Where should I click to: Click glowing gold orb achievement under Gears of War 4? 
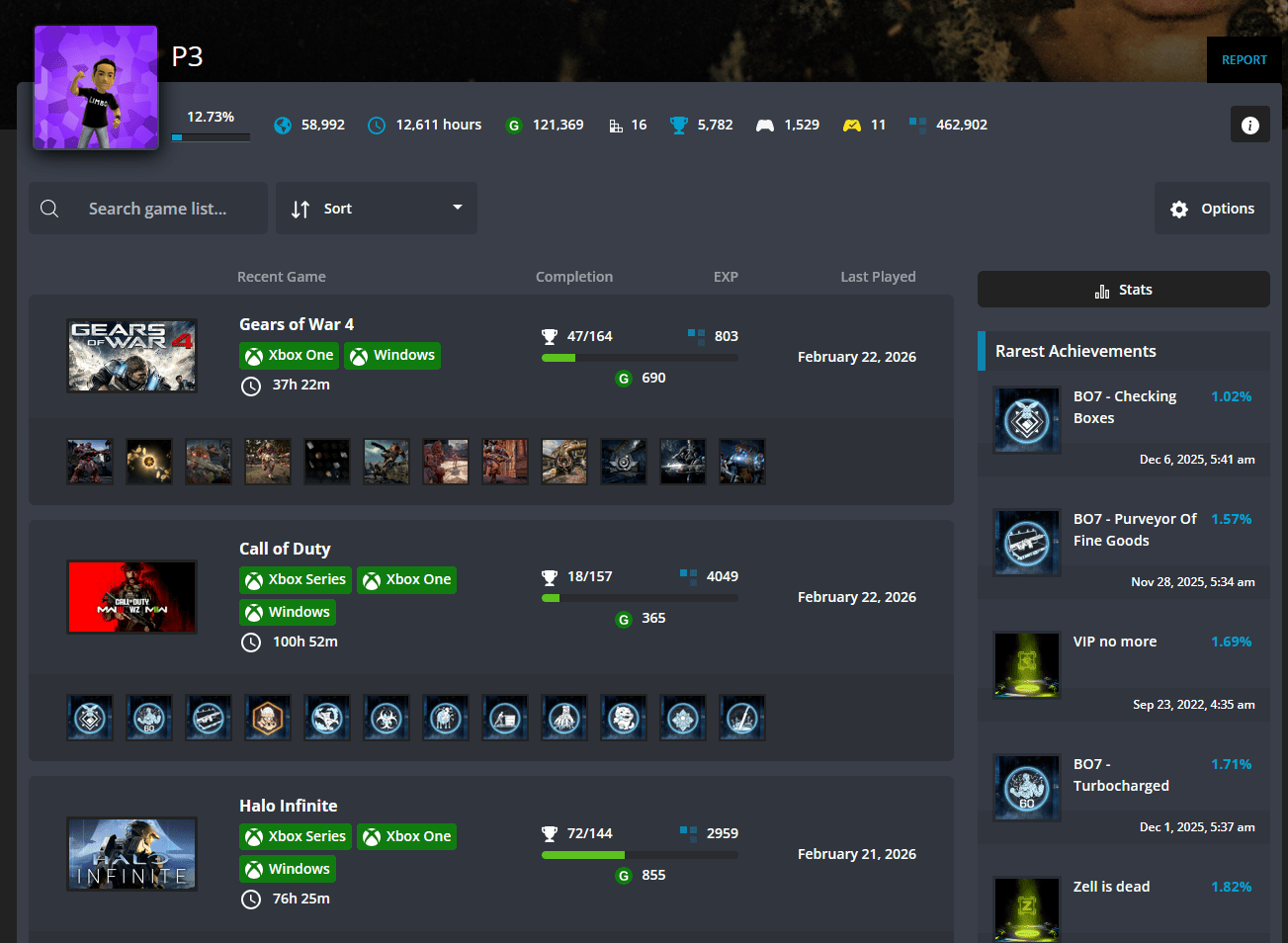click(x=149, y=462)
